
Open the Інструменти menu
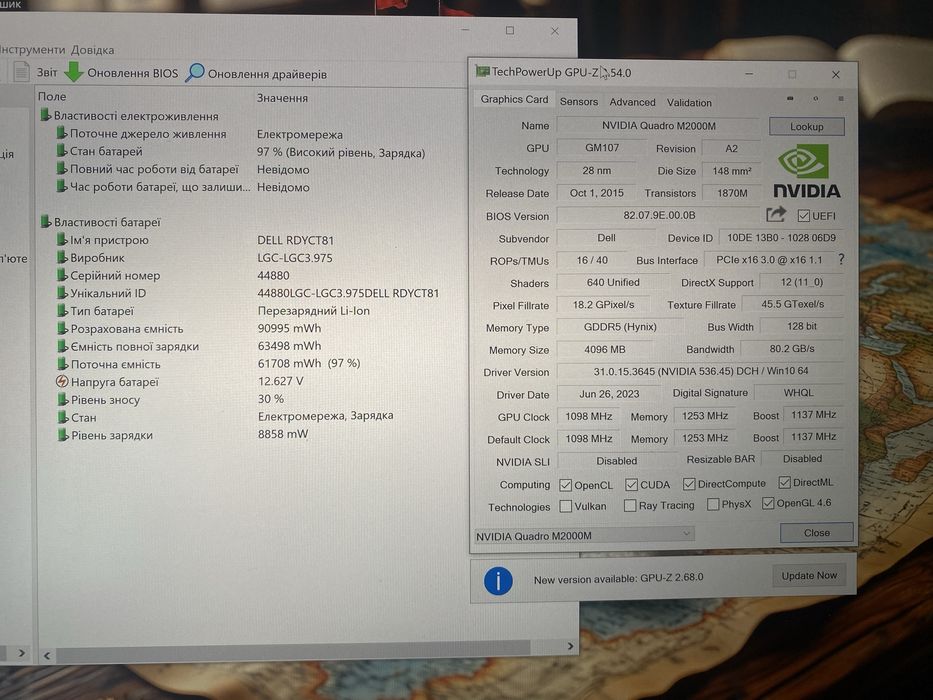tap(32, 49)
